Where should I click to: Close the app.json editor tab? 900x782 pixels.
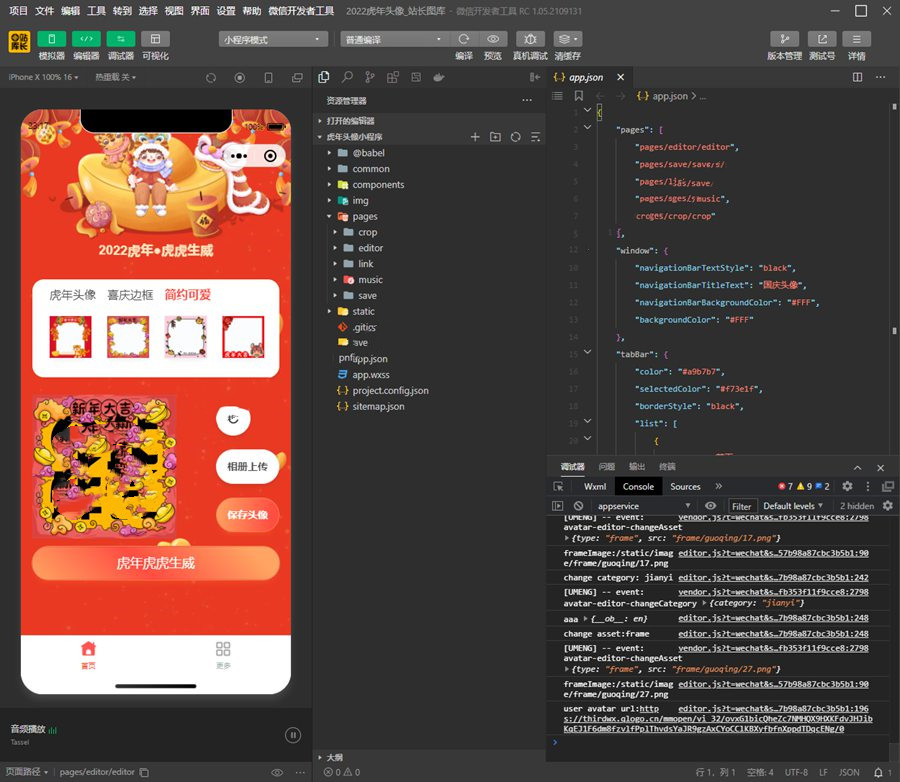click(620, 77)
